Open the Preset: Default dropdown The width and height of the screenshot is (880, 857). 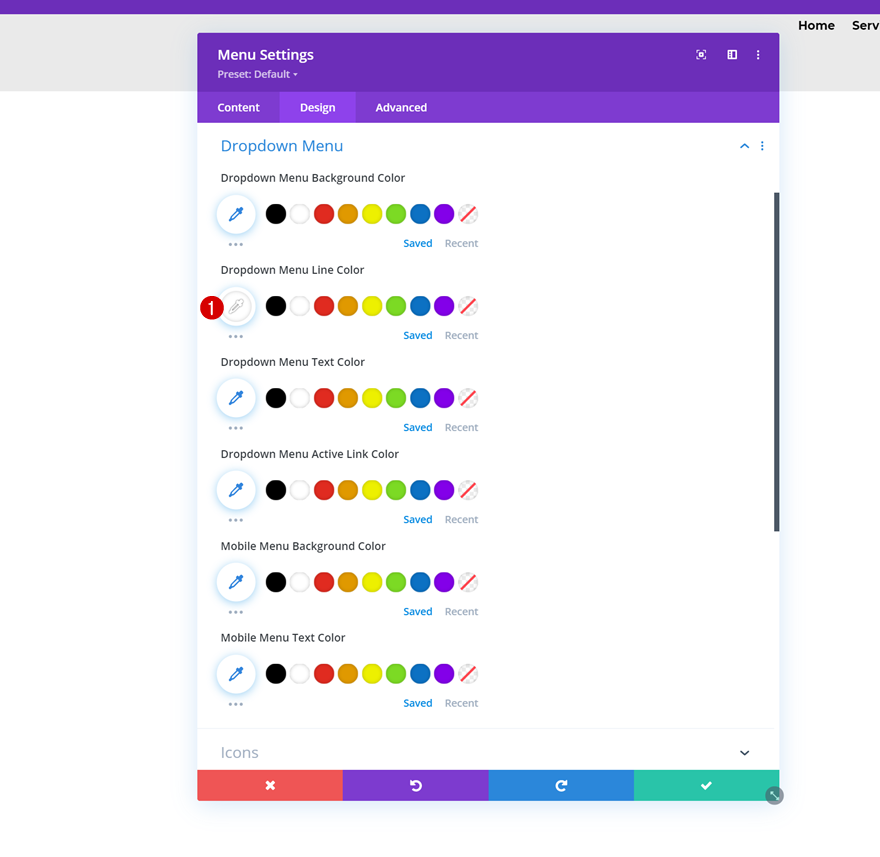pos(258,74)
